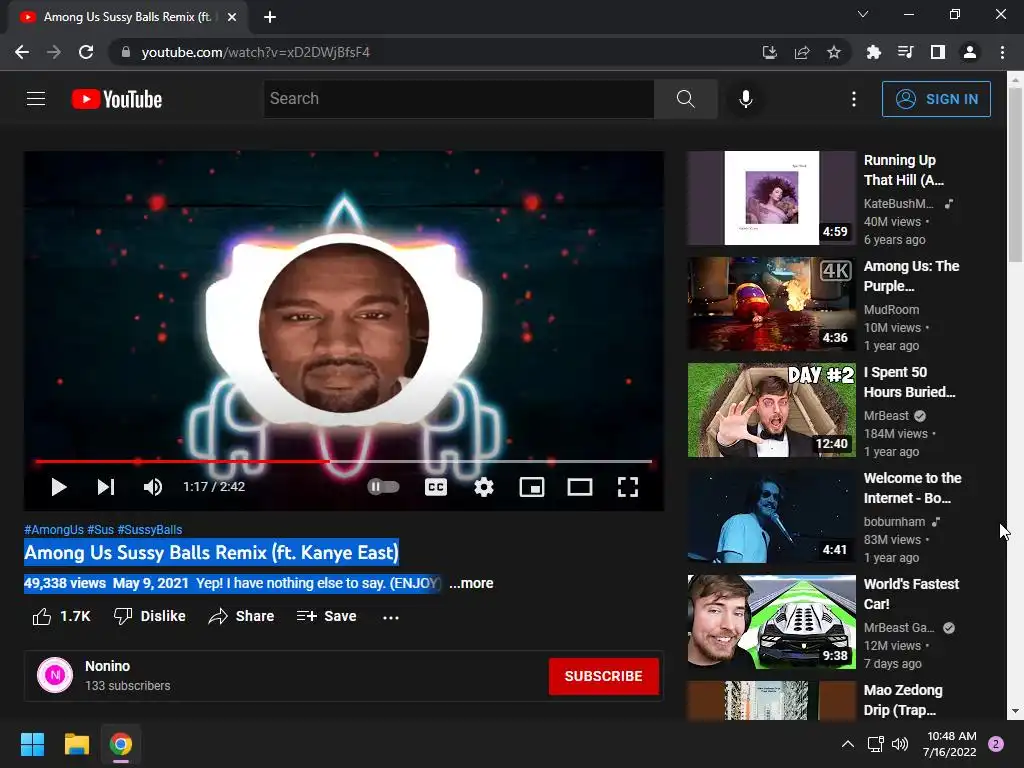Open File Explorer from taskbar
1024x768 pixels.
coord(76,744)
